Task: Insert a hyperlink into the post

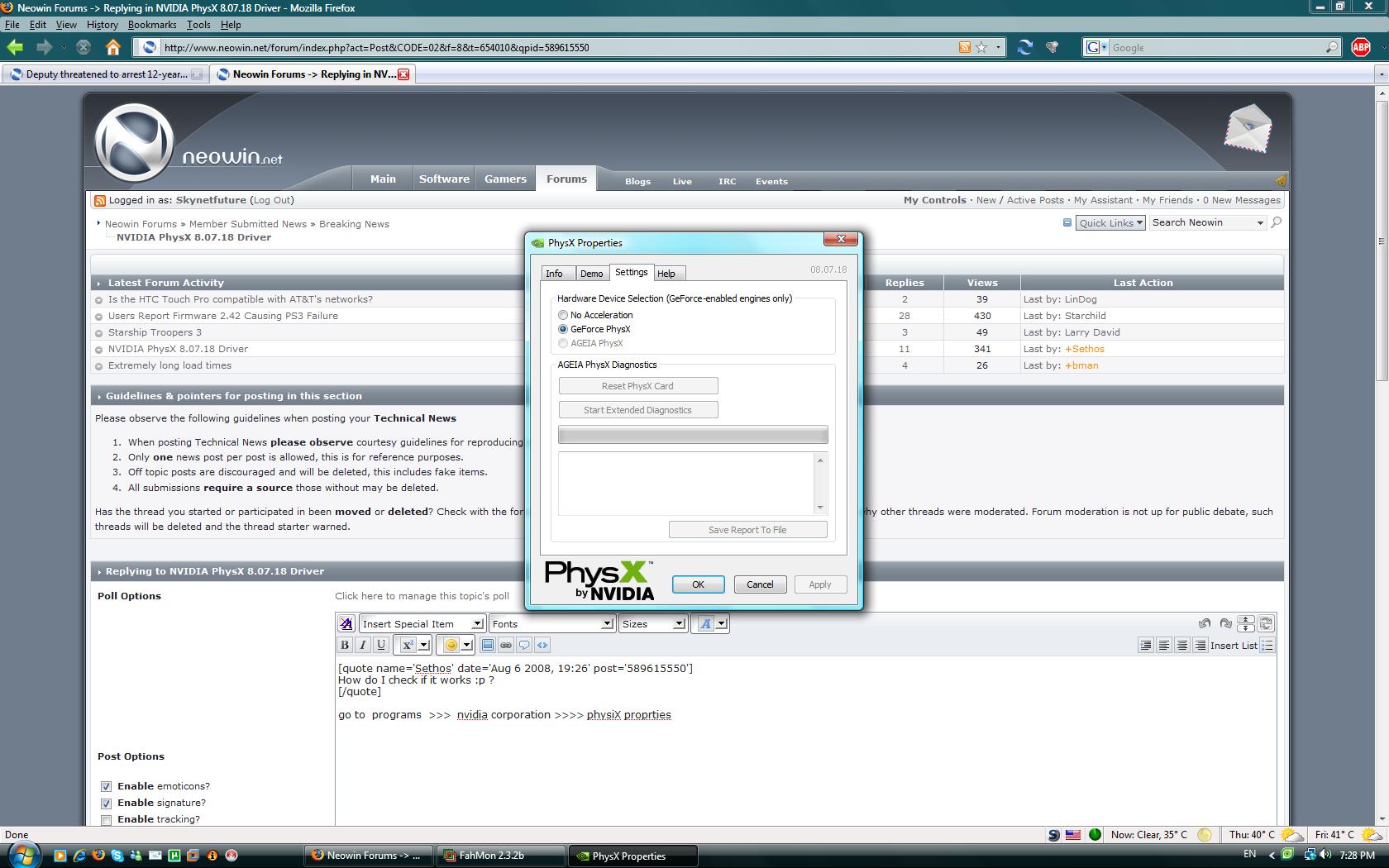Action: (506, 646)
